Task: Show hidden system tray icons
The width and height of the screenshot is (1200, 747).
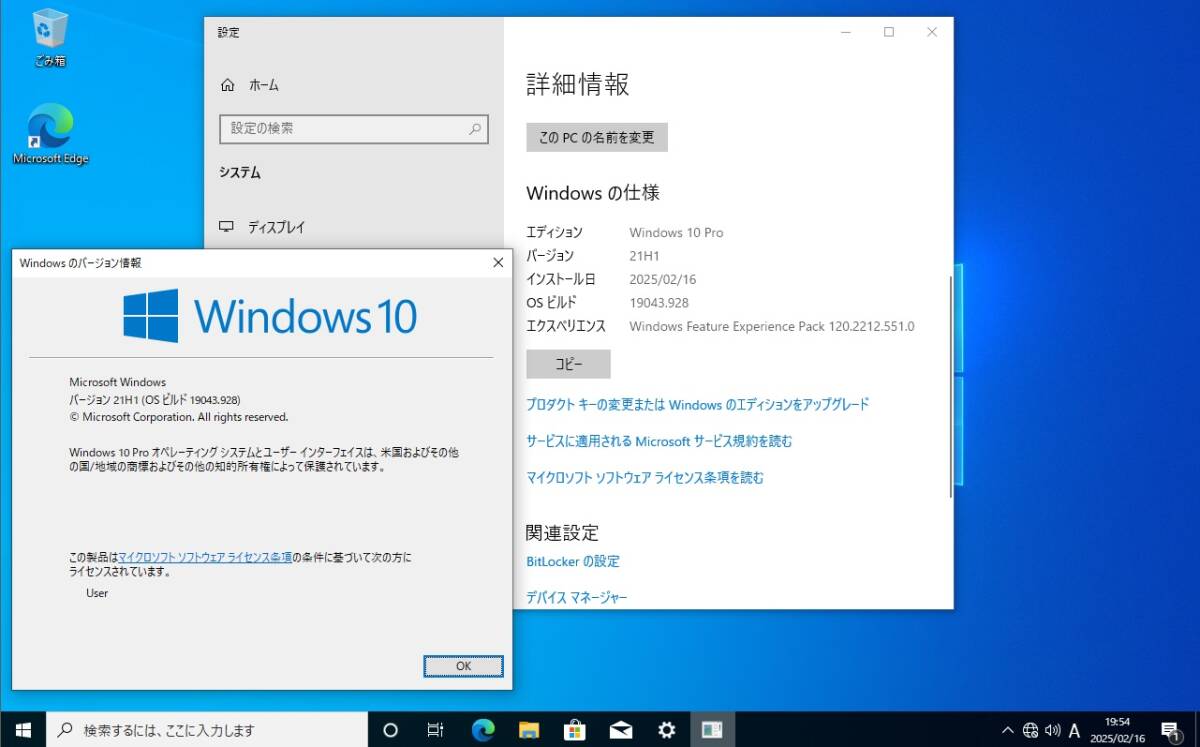Action: [1008, 729]
